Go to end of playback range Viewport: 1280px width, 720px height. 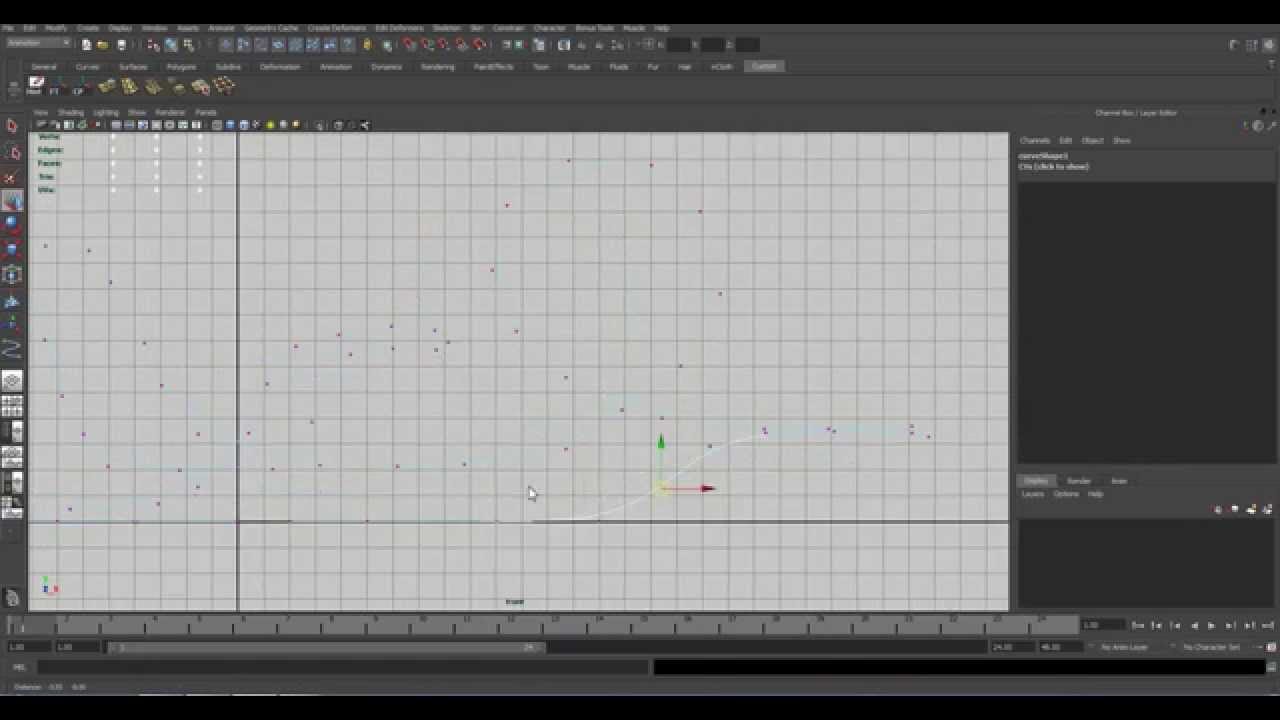(1268, 625)
